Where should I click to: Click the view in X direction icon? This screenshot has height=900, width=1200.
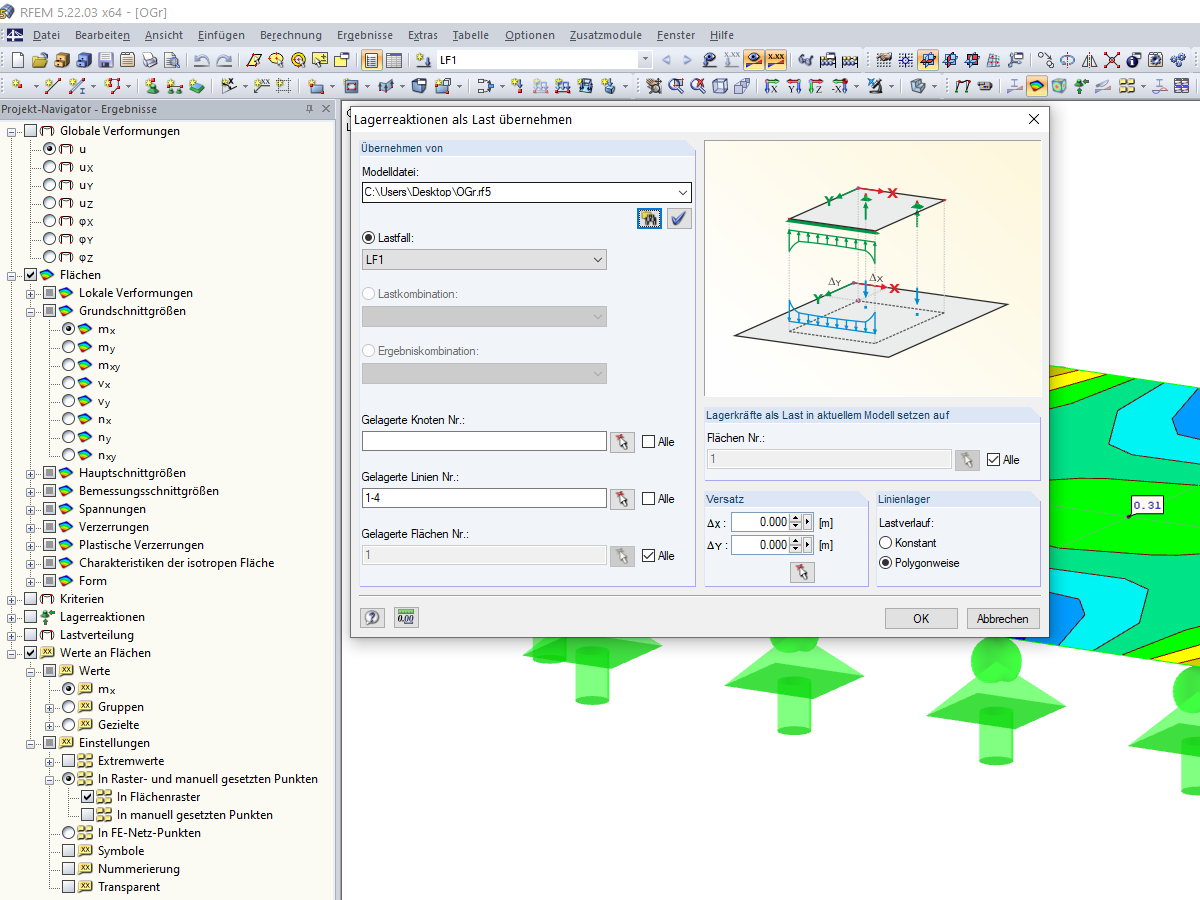coord(772,86)
